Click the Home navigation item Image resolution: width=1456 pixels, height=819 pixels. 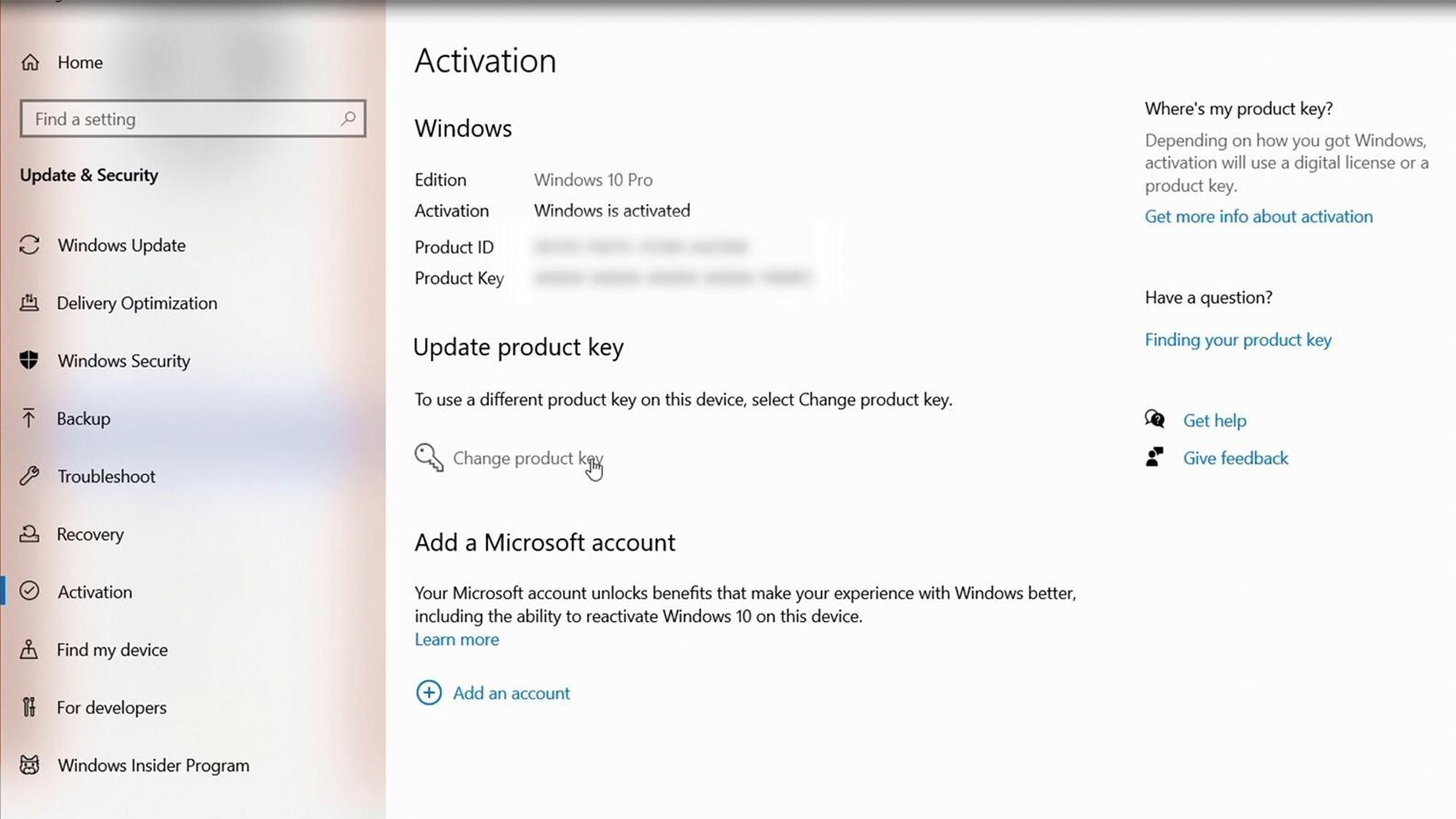[81, 61]
